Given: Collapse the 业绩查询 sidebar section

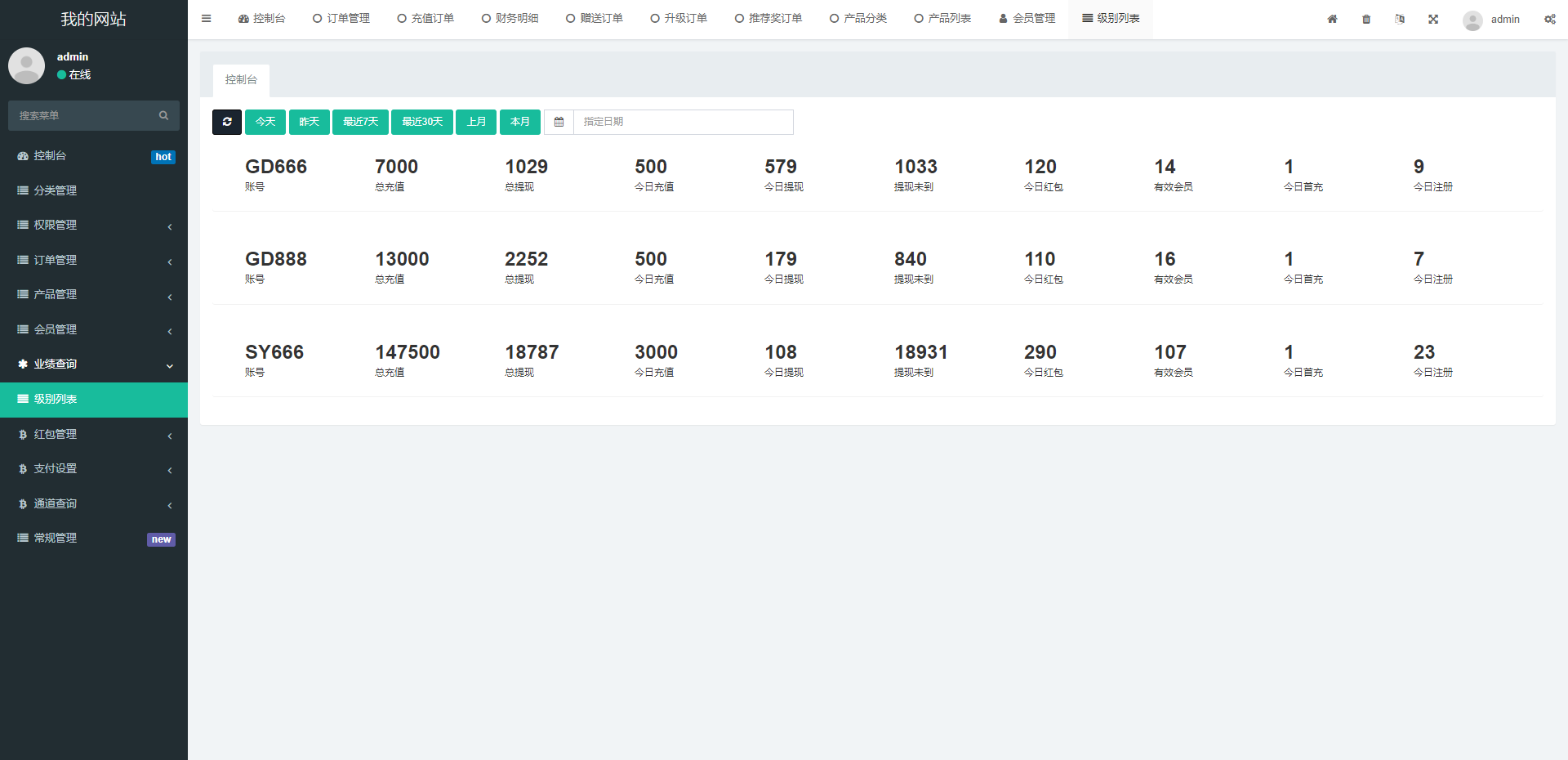Looking at the screenshot, I should [x=94, y=364].
